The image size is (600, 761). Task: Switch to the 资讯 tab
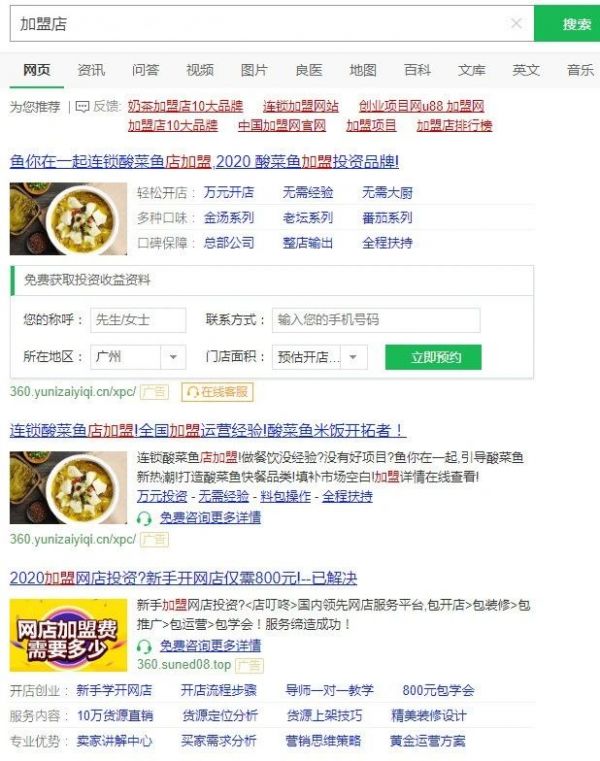coord(91,70)
